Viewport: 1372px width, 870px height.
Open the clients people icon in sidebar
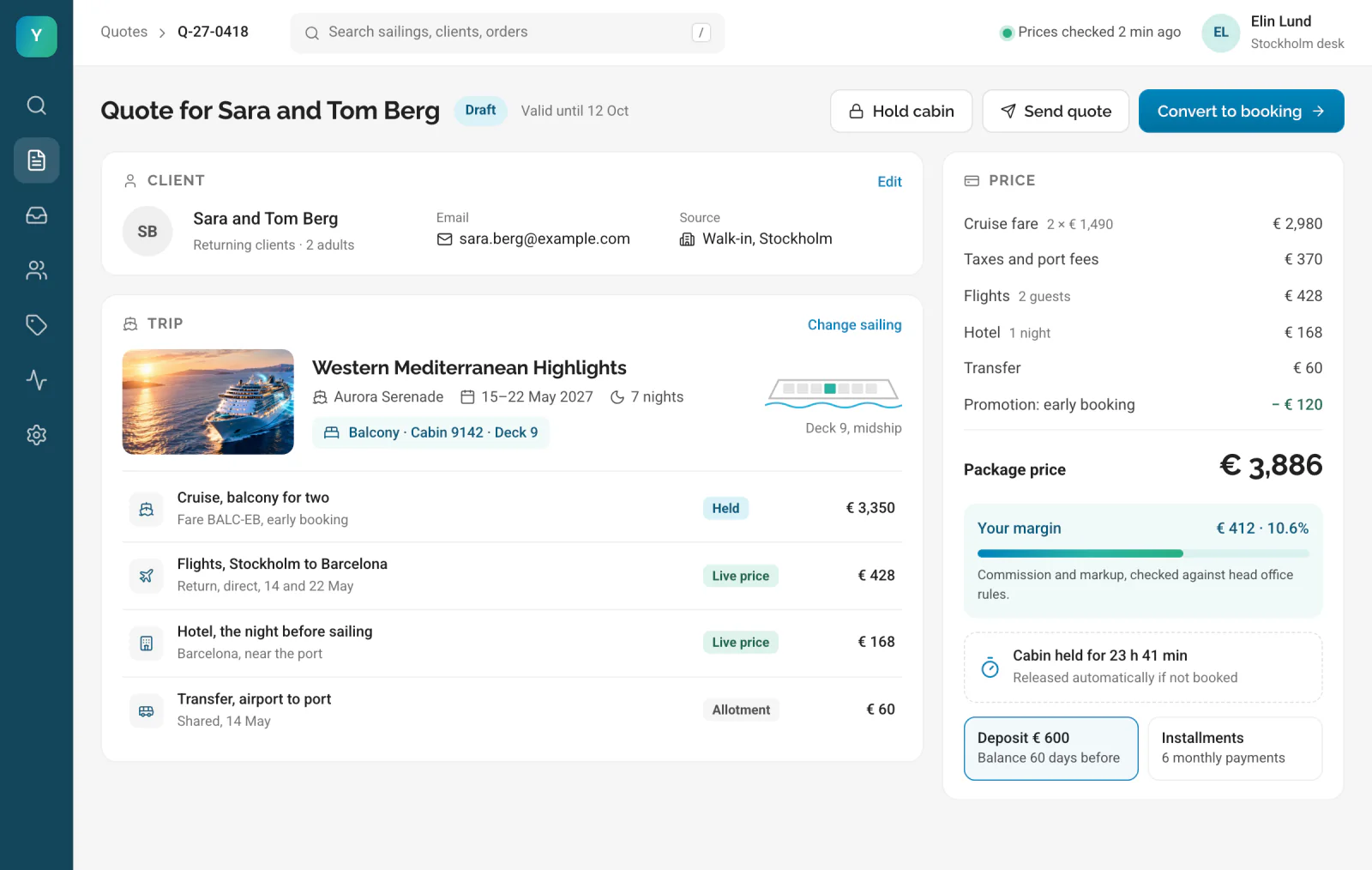point(36,270)
